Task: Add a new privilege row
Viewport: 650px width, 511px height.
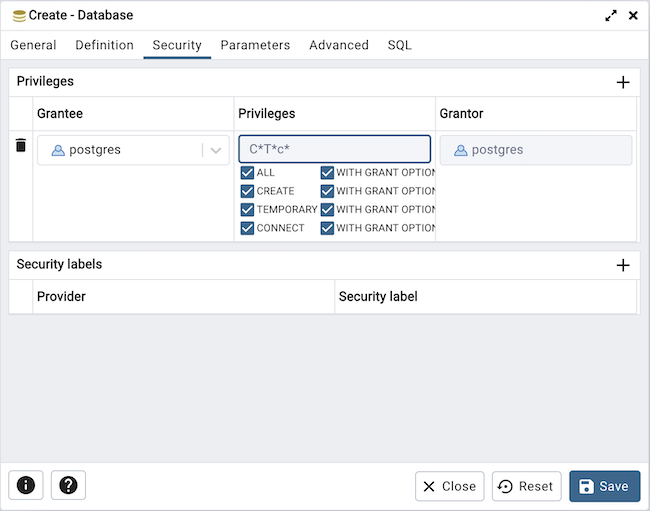Action: coord(622,82)
